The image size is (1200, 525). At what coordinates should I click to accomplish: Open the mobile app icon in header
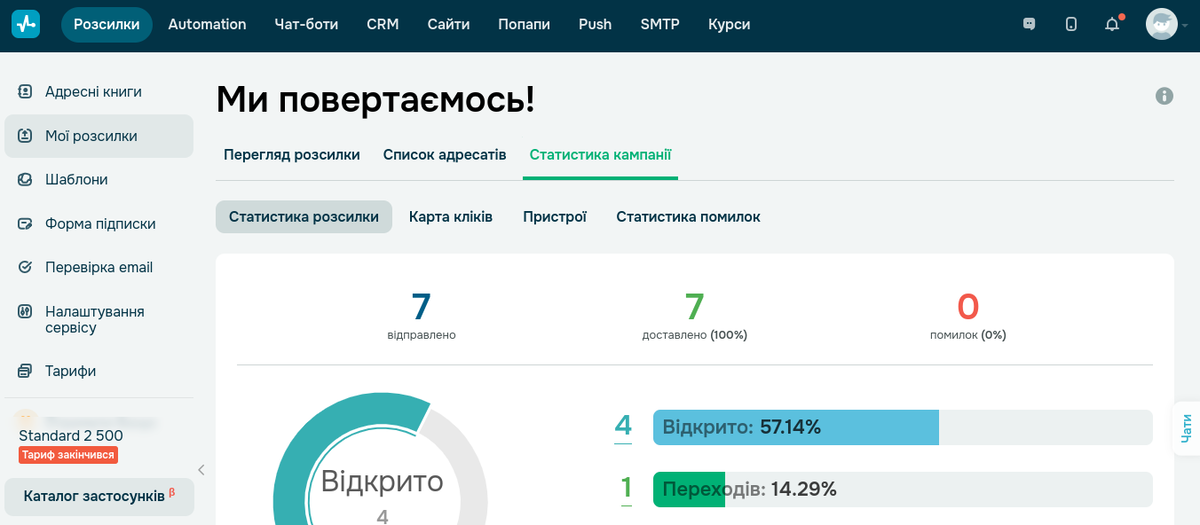coord(1071,24)
